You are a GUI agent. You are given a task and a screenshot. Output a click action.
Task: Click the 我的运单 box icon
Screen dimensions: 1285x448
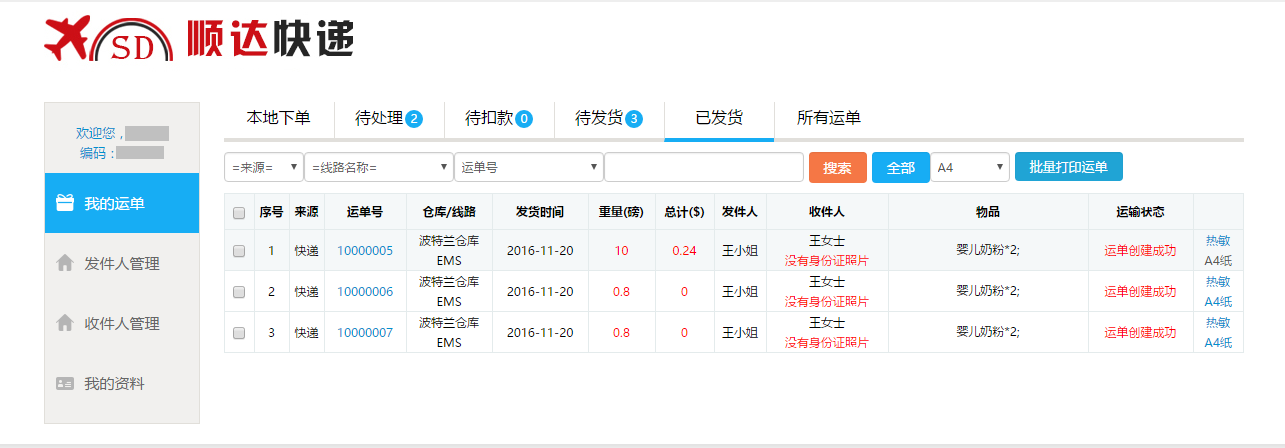(65, 203)
